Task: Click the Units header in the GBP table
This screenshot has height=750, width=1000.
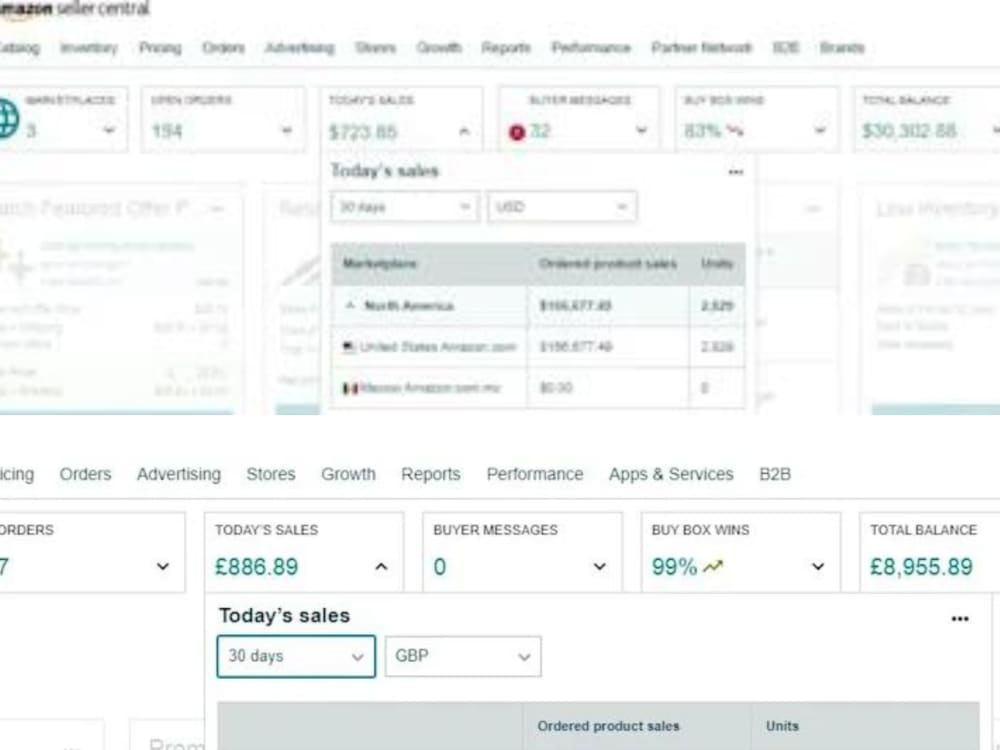Action: 782,726
